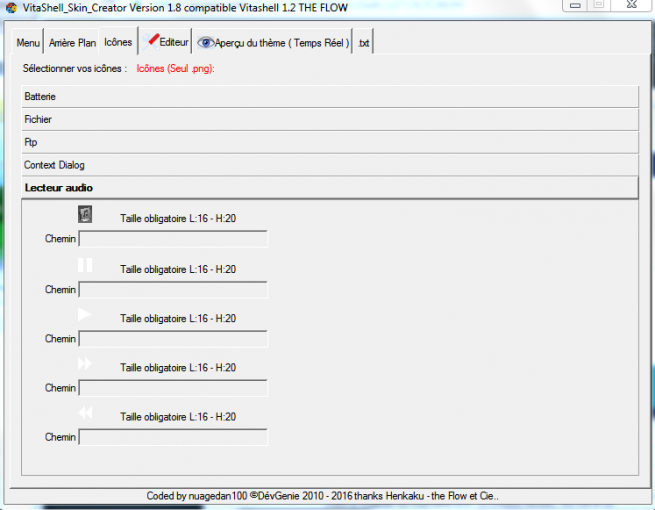Expand the Ftp section
The height and width of the screenshot is (510, 655).
(x=330, y=142)
